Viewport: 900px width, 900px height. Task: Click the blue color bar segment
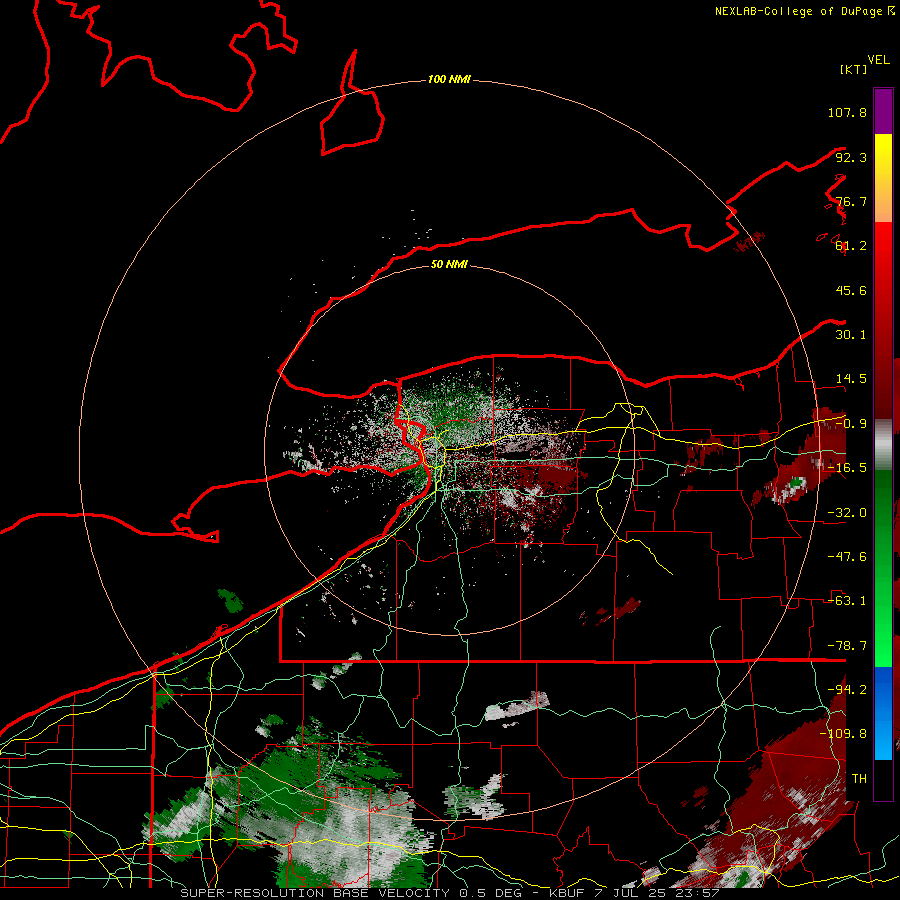tap(883, 713)
